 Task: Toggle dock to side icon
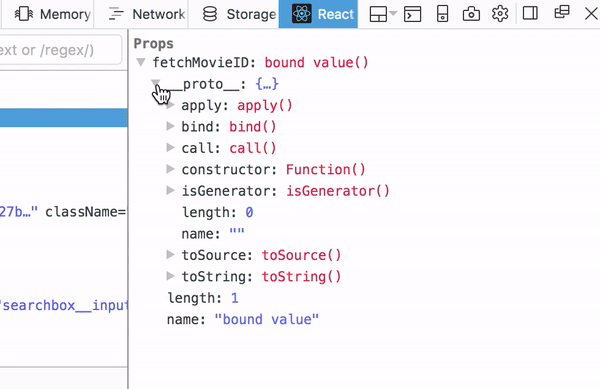530,13
